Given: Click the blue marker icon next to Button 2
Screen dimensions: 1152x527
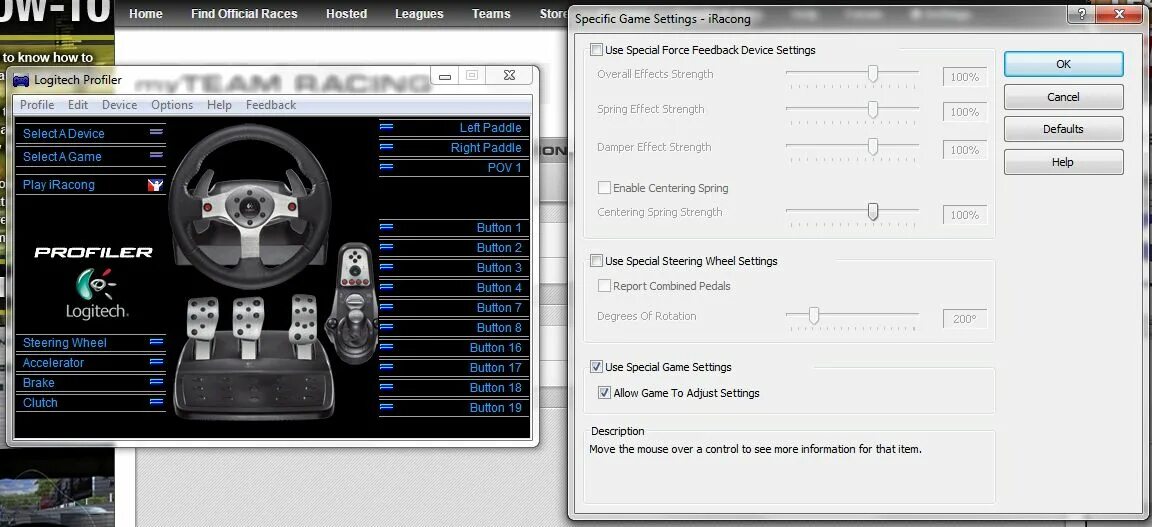Looking at the screenshot, I should (x=386, y=247).
